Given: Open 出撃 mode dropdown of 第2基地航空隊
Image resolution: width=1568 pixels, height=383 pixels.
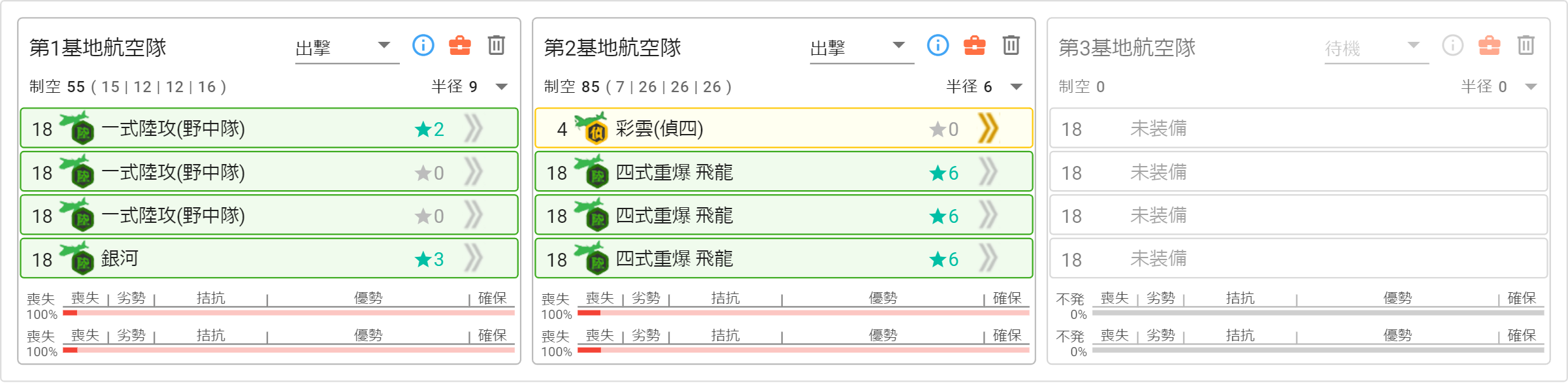Looking at the screenshot, I should pos(862,48).
